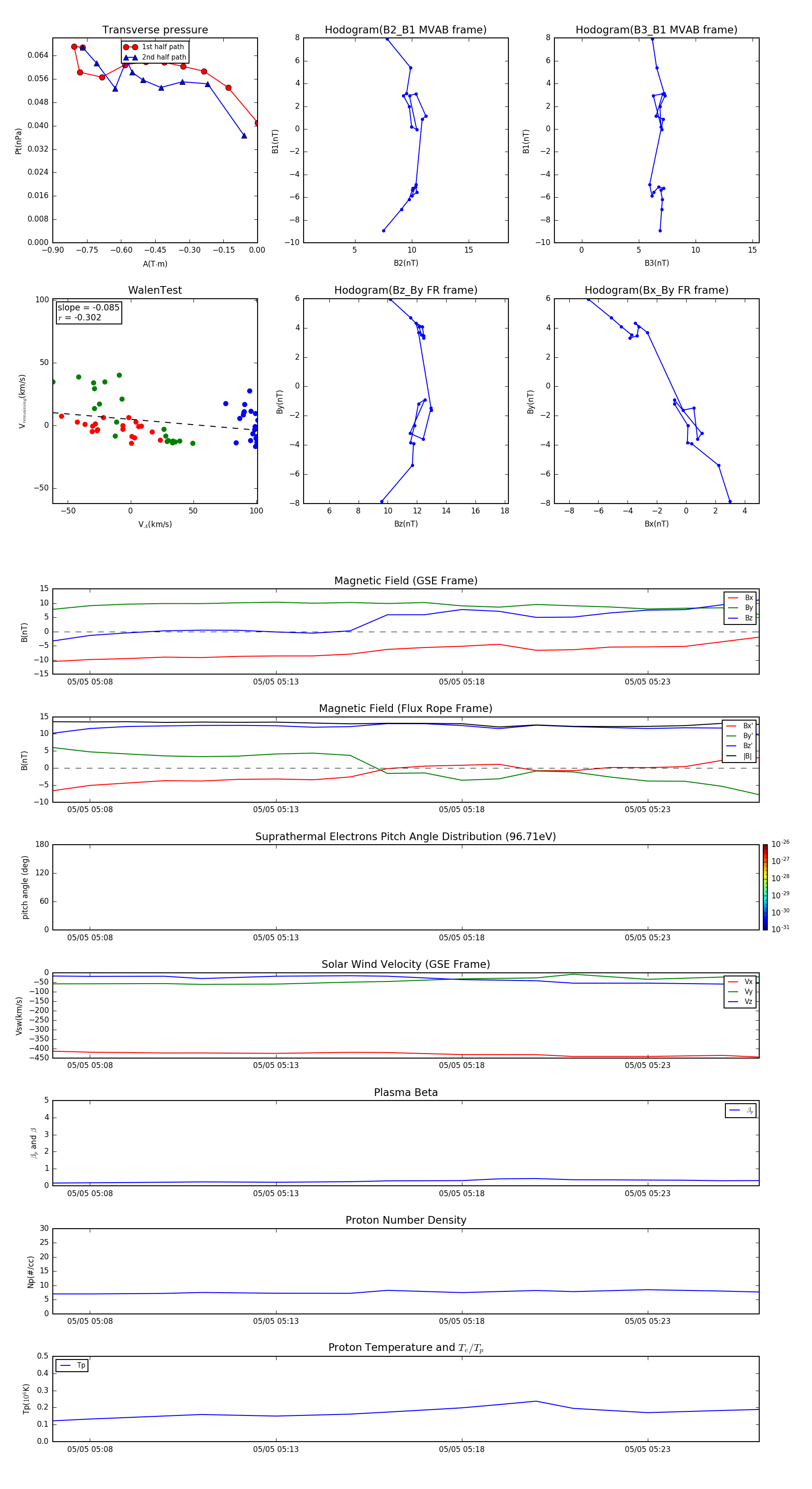The height and width of the screenshot is (1489, 812).
Task: Click 'Magnetic Field (Flux Rope Frame)' title
Action: 406,709
